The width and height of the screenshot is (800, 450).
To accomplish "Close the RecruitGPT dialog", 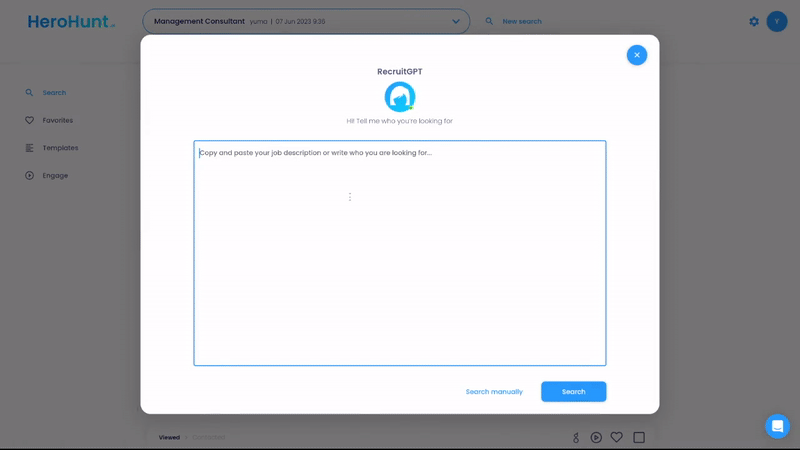I will tap(637, 55).
